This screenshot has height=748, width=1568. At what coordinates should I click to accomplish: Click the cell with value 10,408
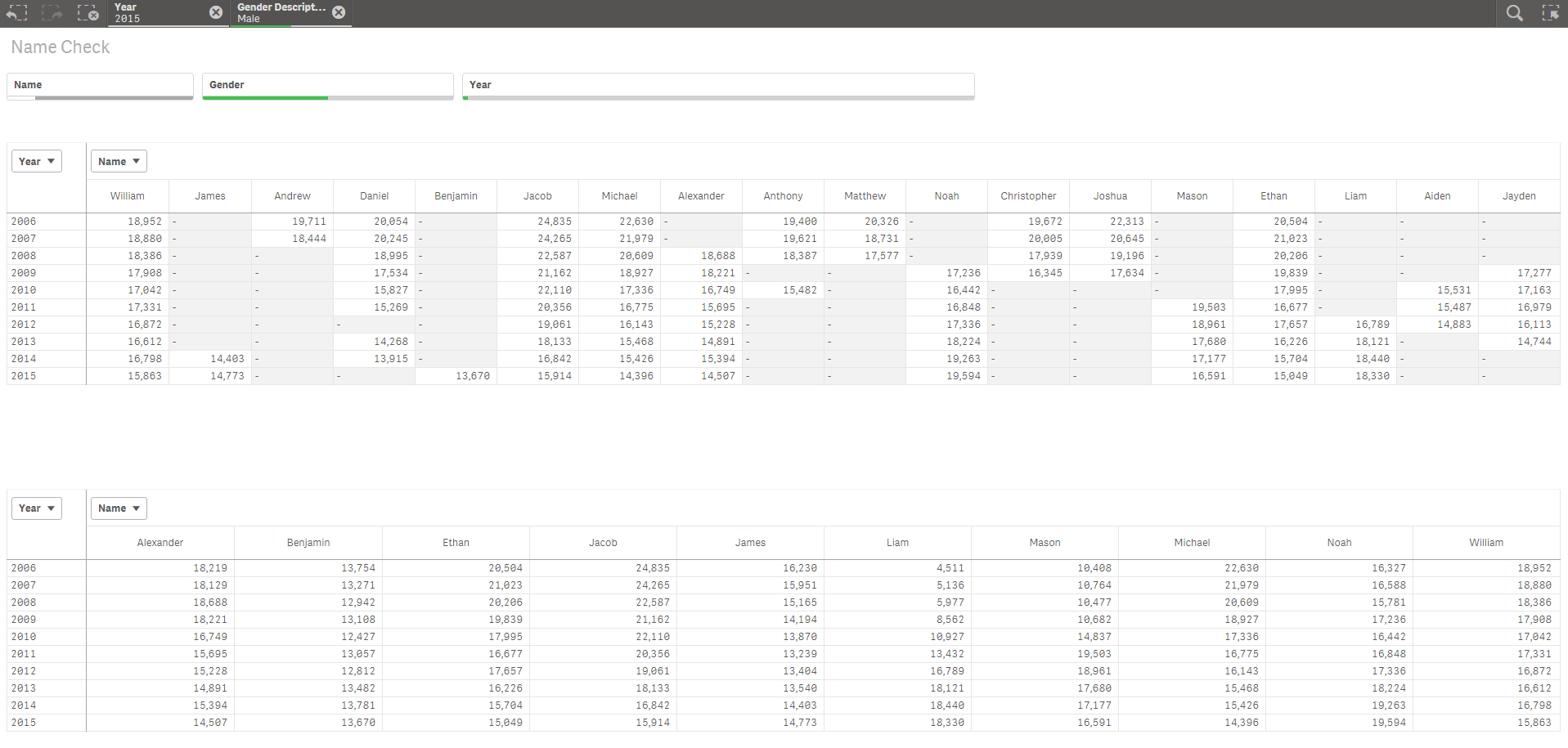pos(1045,568)
